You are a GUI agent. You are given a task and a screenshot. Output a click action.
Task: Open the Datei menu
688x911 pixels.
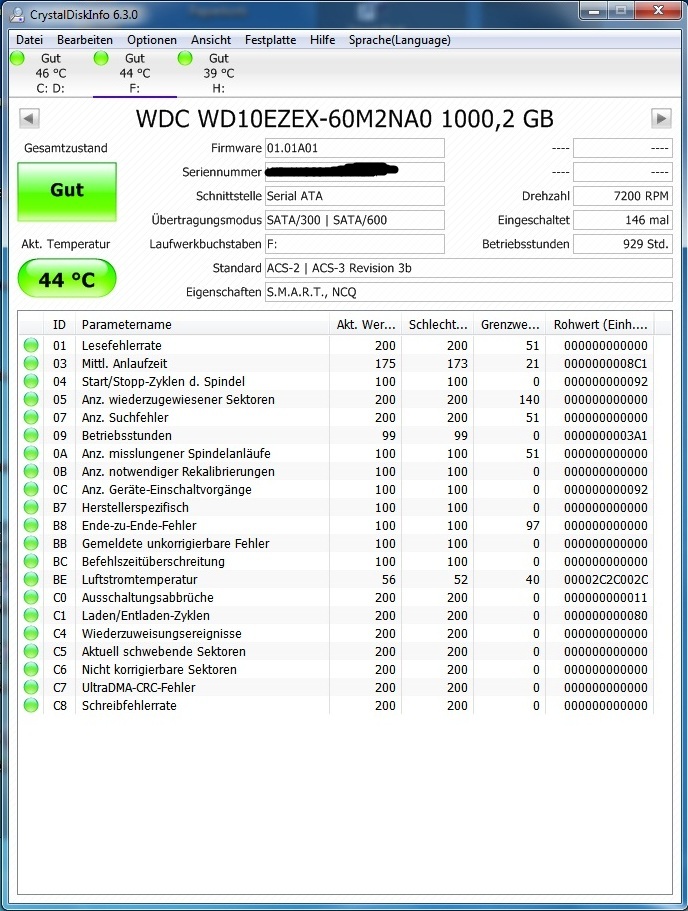click(29, 40)
